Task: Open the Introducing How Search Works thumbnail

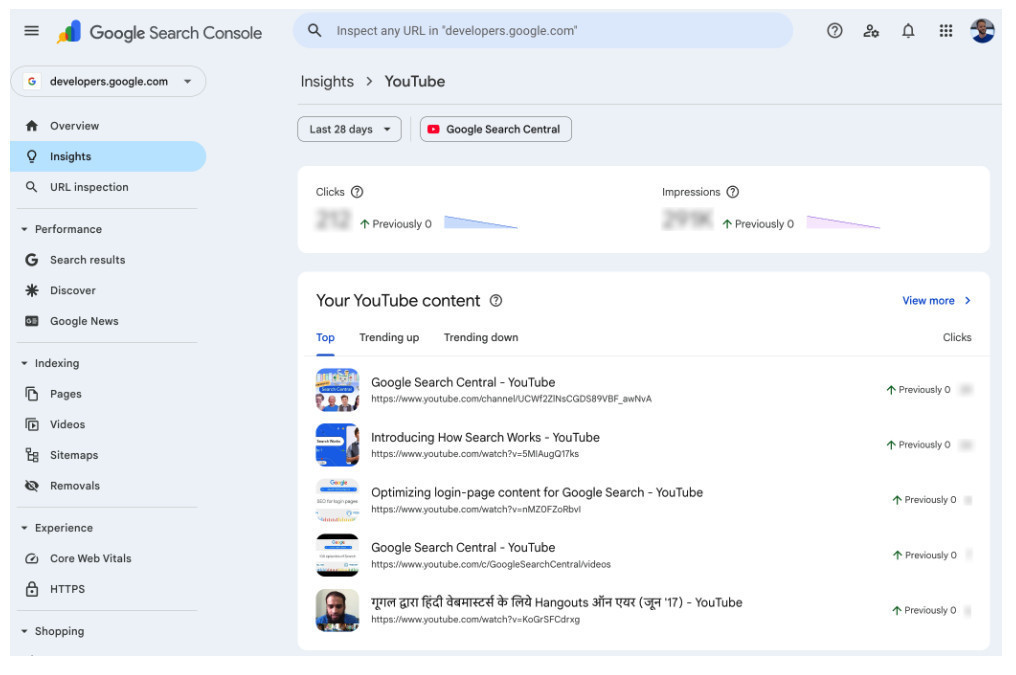Action: pyautogui.click(x=337, y=445)
